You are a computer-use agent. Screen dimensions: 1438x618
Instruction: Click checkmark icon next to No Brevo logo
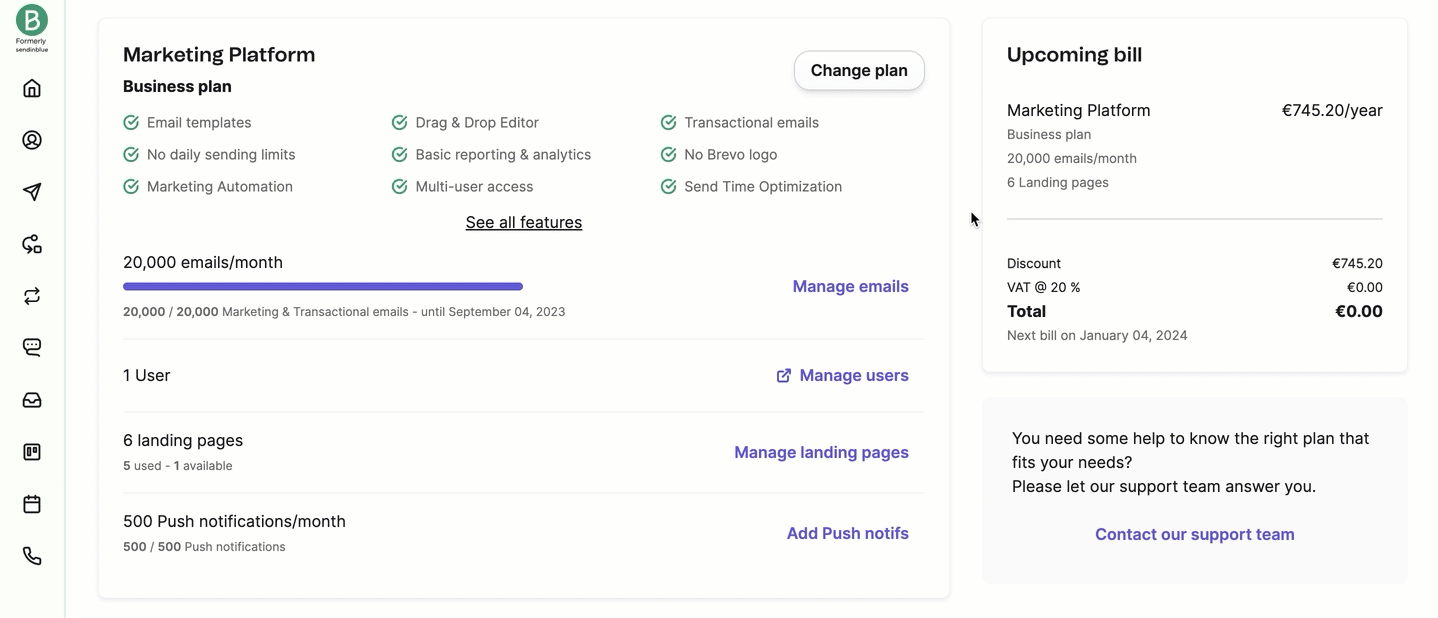pyautogui.click(x=669, y=155)
